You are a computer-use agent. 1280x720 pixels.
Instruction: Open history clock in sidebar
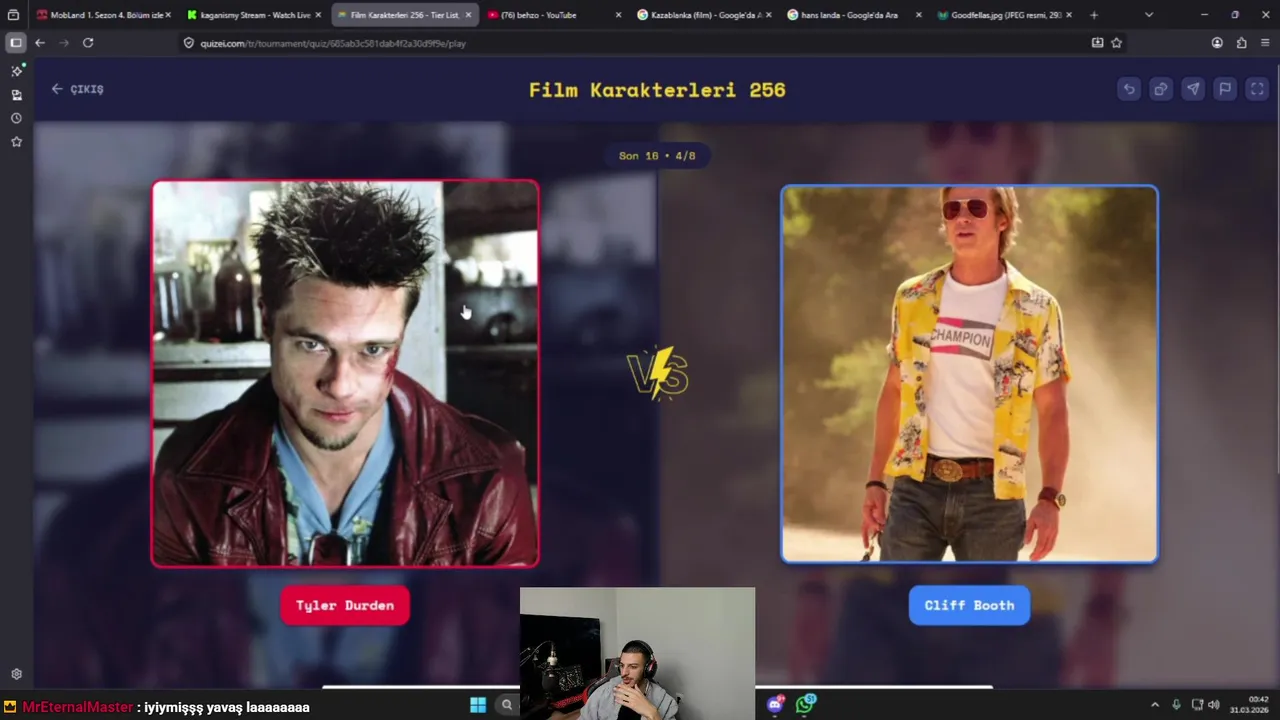[16, 118]
